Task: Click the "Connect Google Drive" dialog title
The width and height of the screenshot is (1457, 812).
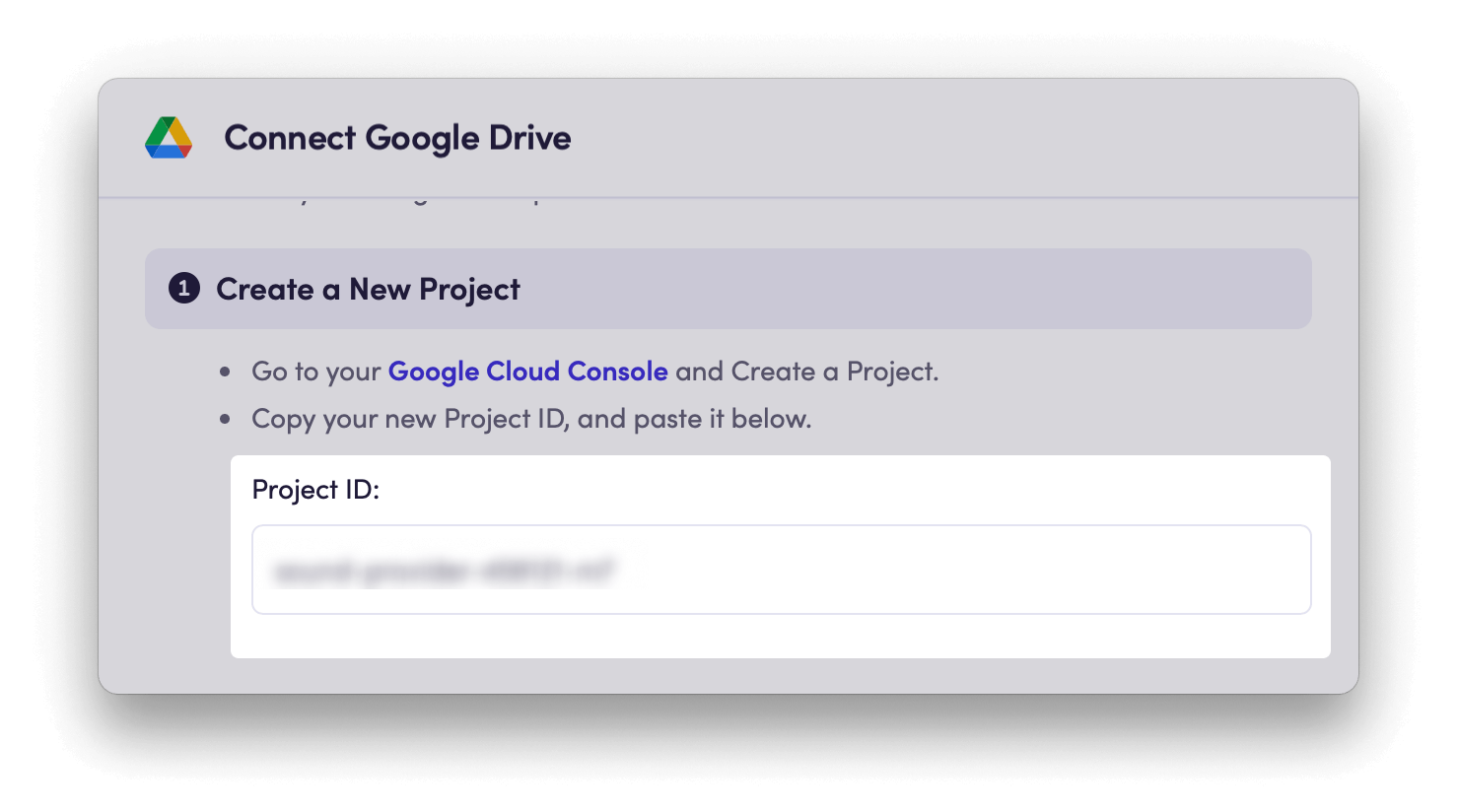Action: [397, 138]
